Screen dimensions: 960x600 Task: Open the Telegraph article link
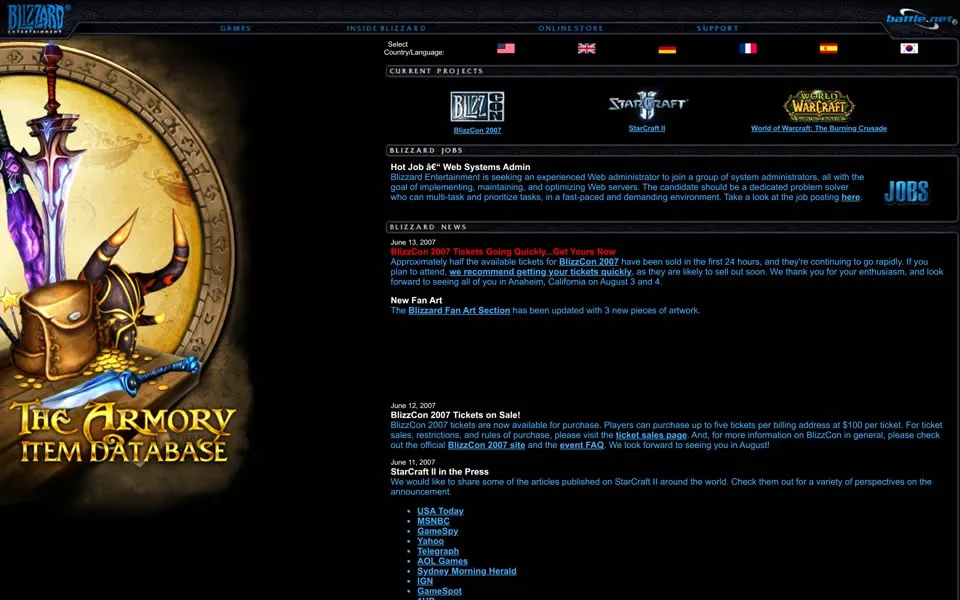(x=438, y=551)
